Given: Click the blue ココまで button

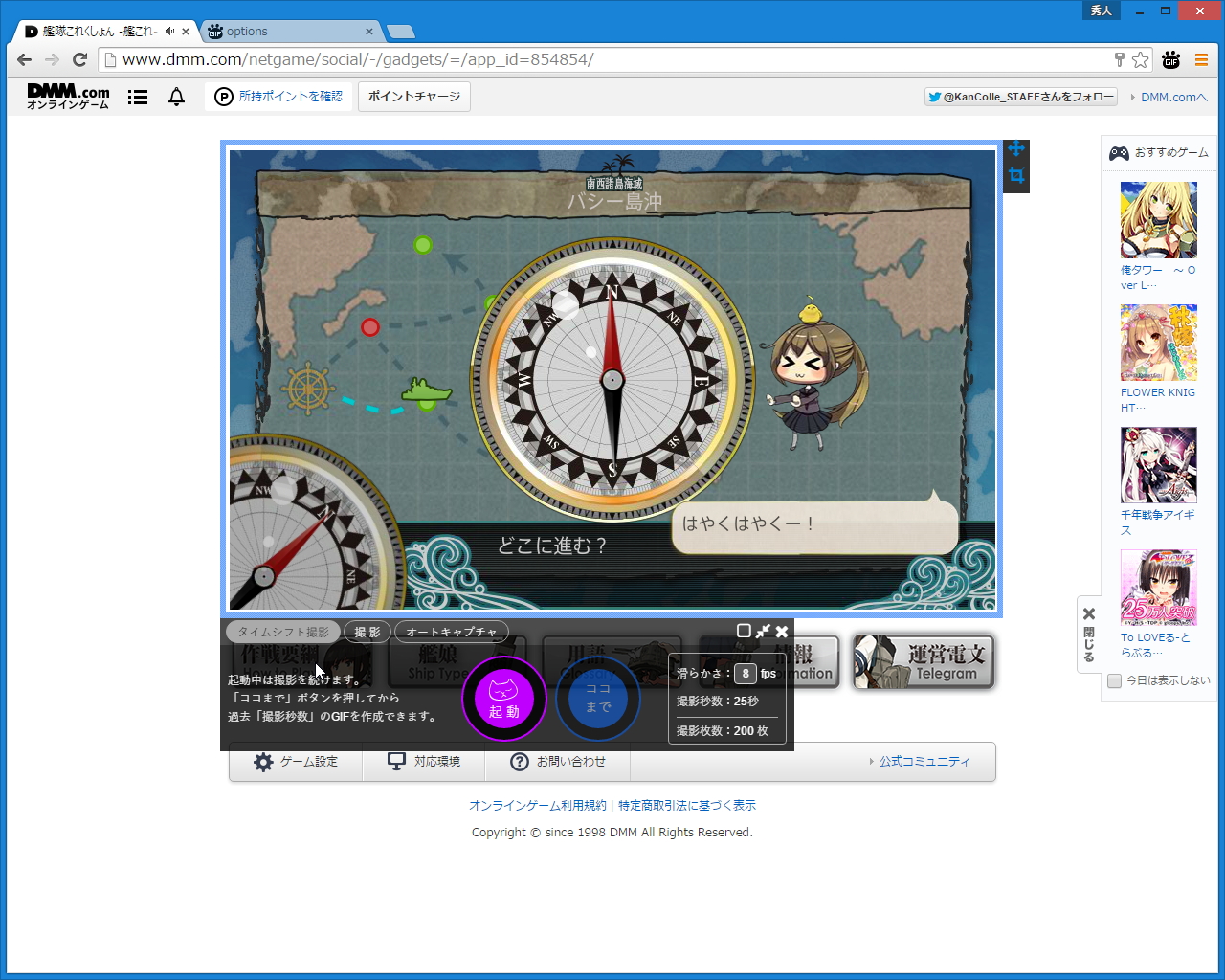Looking at the screenshot, I should 598,699.
